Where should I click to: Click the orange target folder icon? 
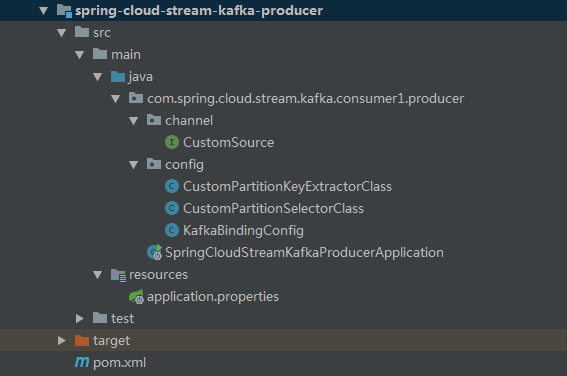(x=82, y=340)
